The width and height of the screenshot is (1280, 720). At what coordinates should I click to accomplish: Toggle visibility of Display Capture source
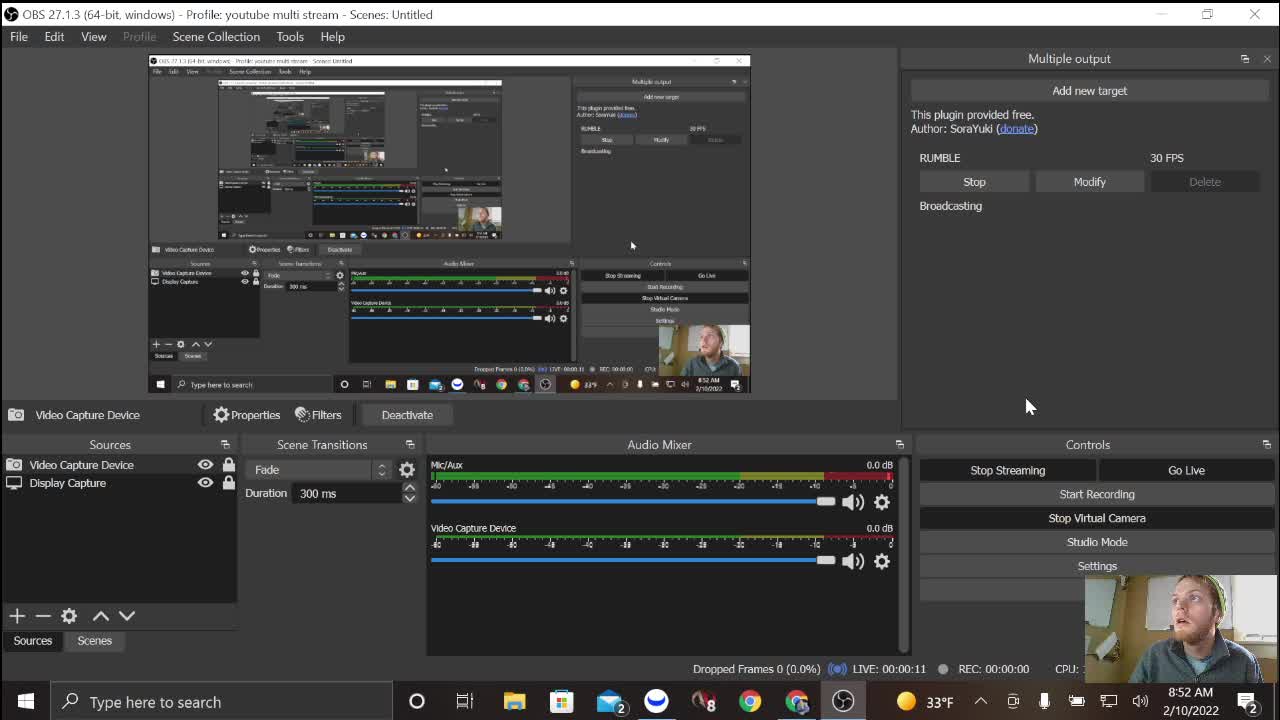click(205, 483)
